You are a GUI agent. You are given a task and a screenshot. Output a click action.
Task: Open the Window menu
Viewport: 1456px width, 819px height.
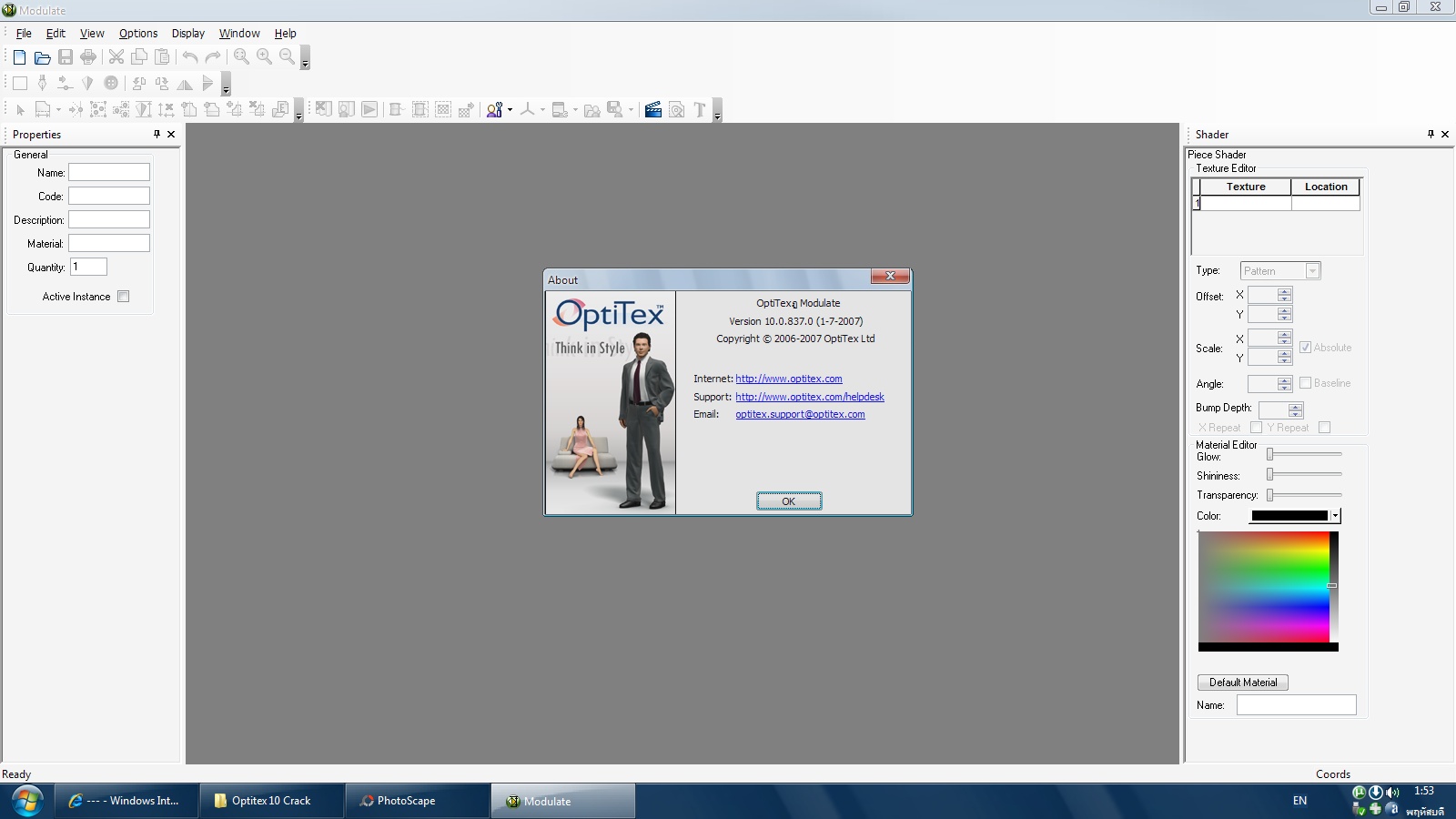tap(239, 34)
